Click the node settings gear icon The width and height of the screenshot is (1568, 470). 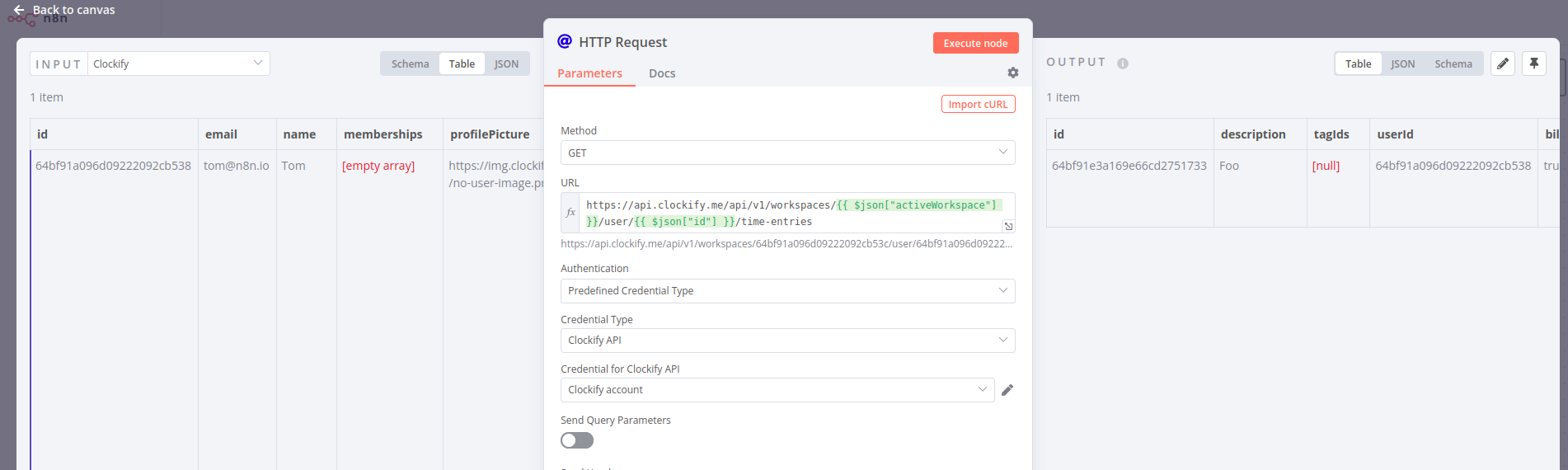1012,73
